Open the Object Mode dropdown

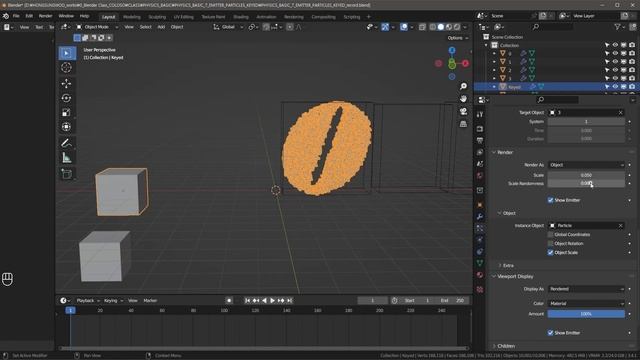point(97,27)
